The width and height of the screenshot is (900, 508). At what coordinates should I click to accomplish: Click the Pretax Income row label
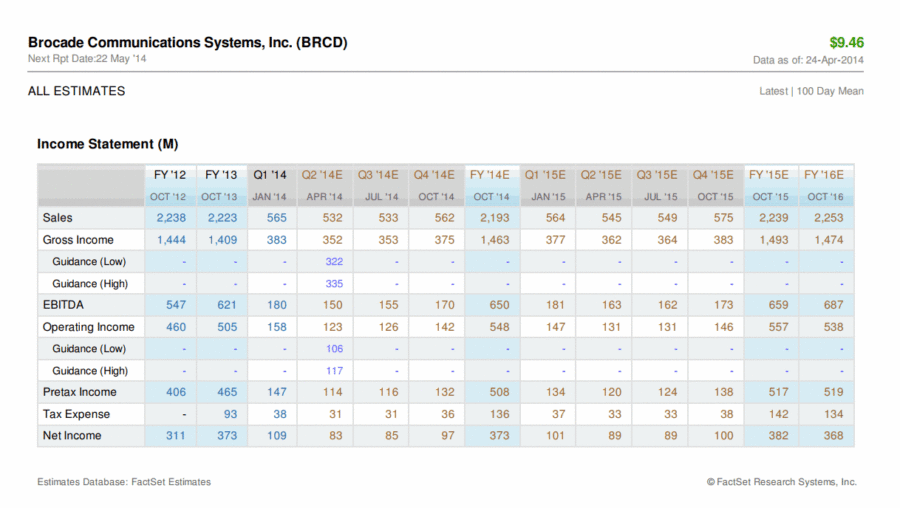[79, 392]
